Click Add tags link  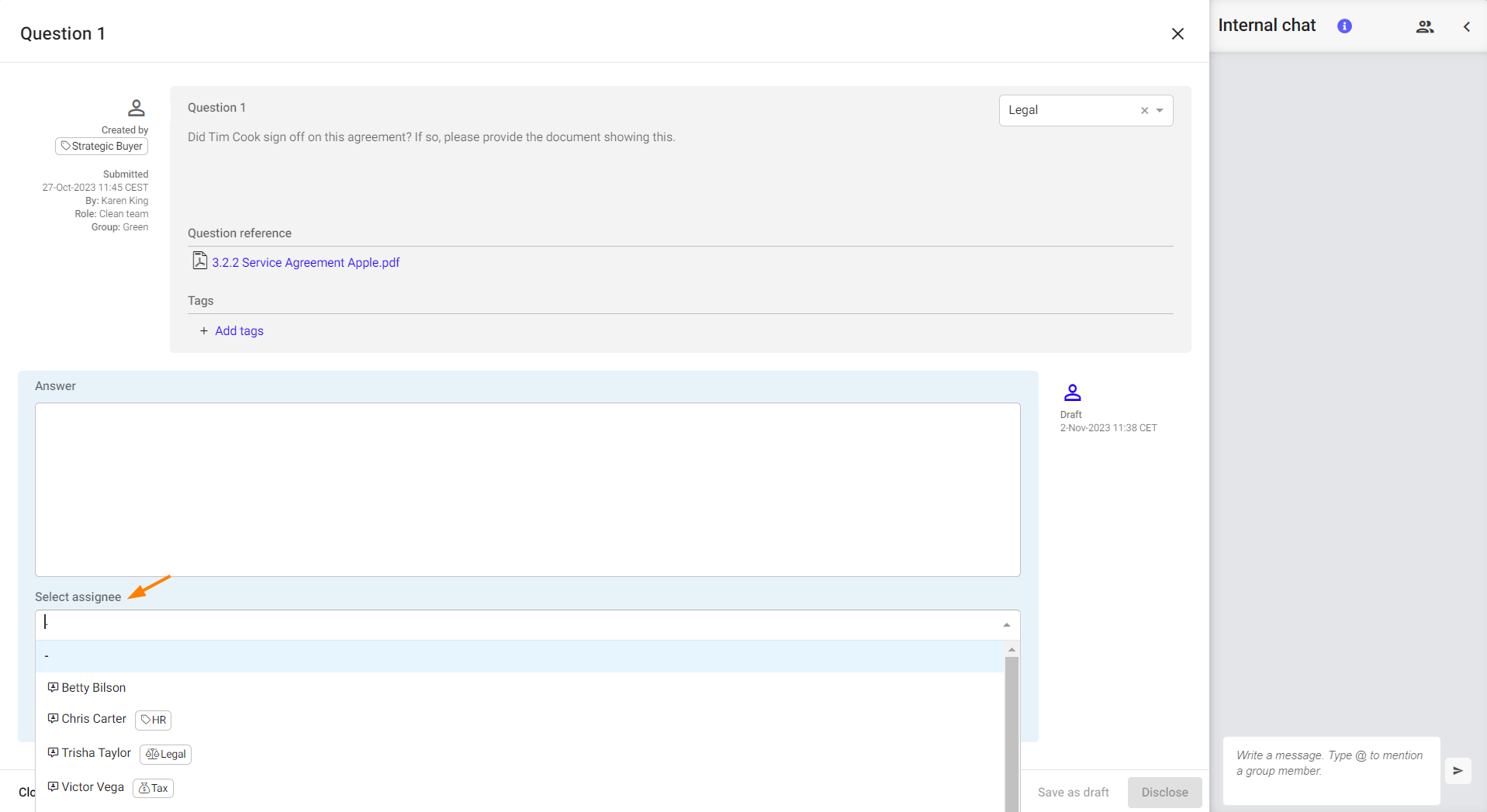(239, 331)
